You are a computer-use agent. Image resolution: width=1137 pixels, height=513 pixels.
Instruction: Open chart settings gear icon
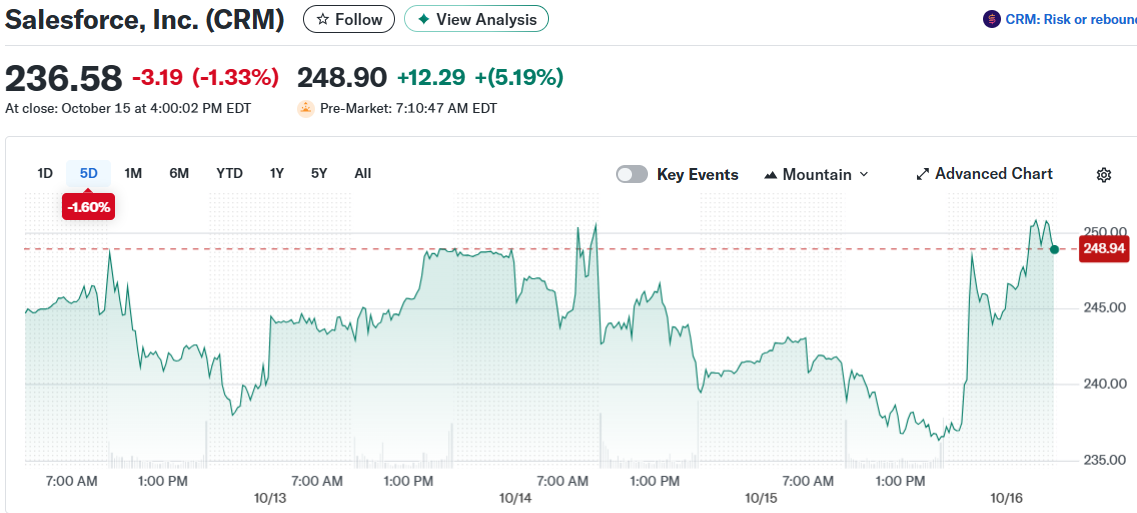click(1104, 175)
